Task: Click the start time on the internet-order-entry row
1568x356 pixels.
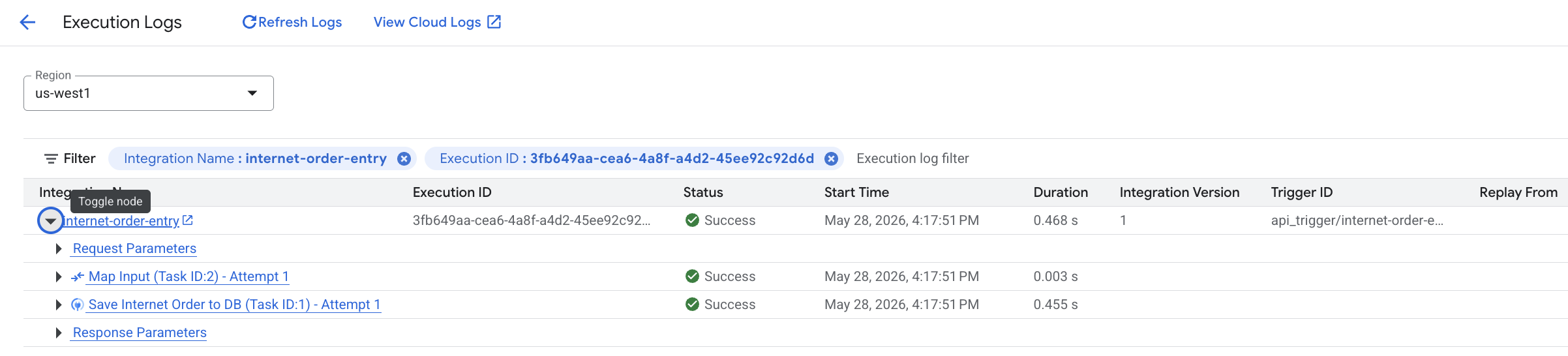Action: coord(901,220)
